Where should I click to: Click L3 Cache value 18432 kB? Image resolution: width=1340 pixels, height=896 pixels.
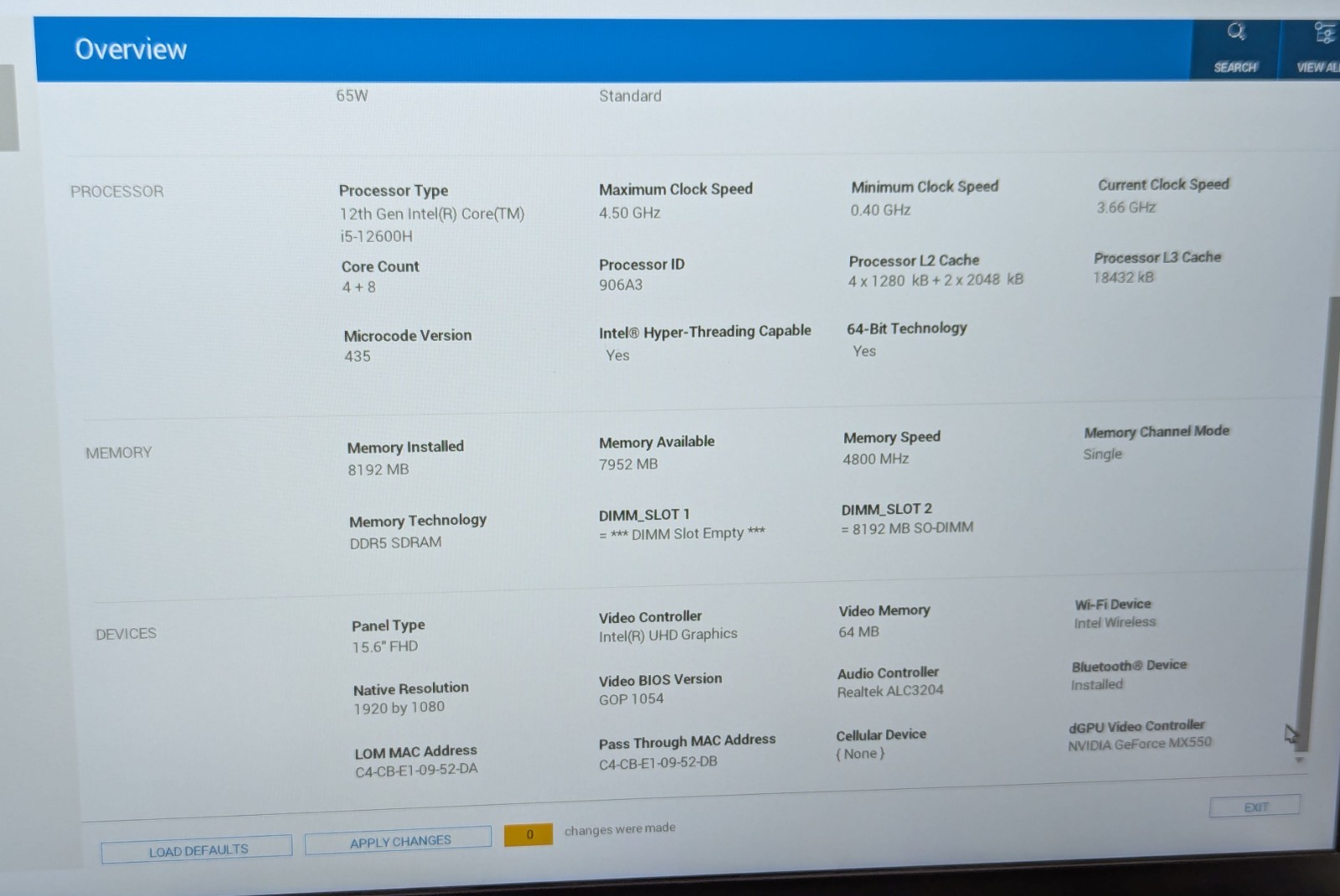(x=1123, y=277)
